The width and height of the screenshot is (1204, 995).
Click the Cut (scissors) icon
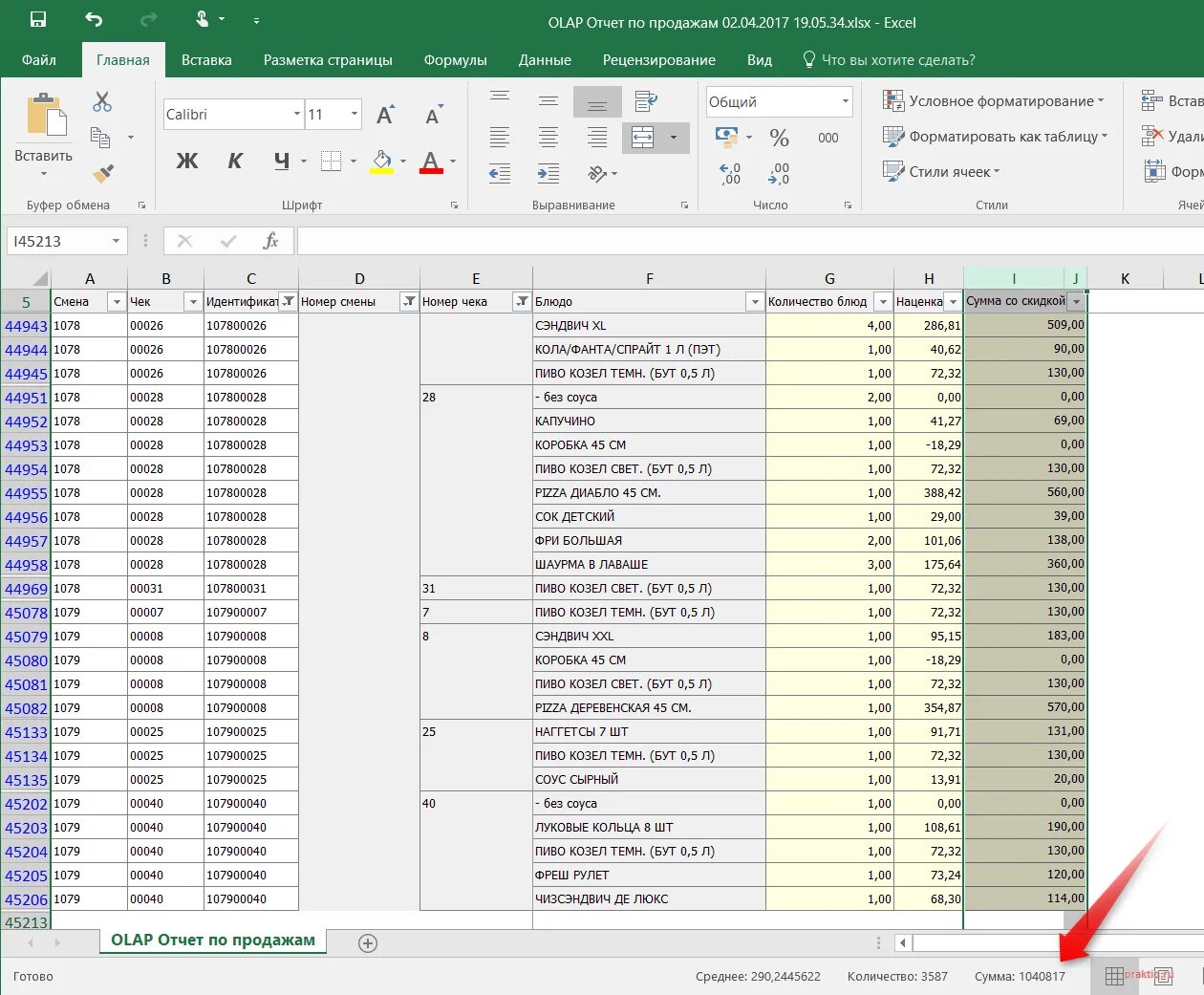(x=102, y=100)
